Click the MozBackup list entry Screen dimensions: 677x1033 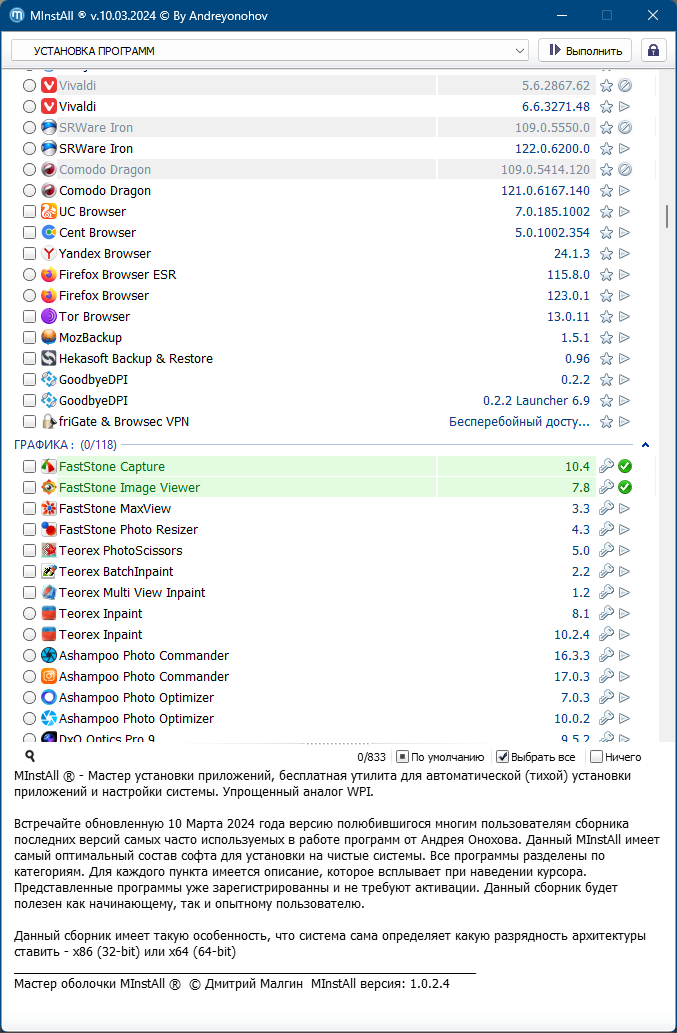tap(90, 338)
